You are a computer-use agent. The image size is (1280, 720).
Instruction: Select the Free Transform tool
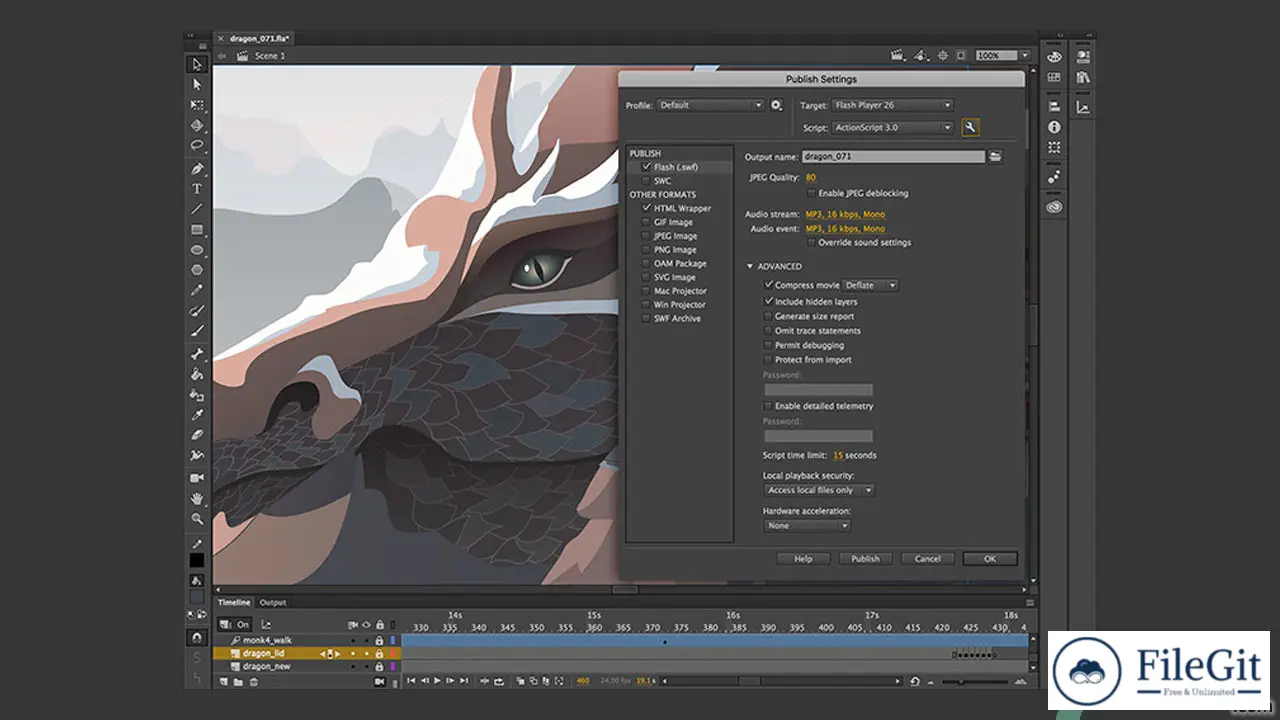197,105
